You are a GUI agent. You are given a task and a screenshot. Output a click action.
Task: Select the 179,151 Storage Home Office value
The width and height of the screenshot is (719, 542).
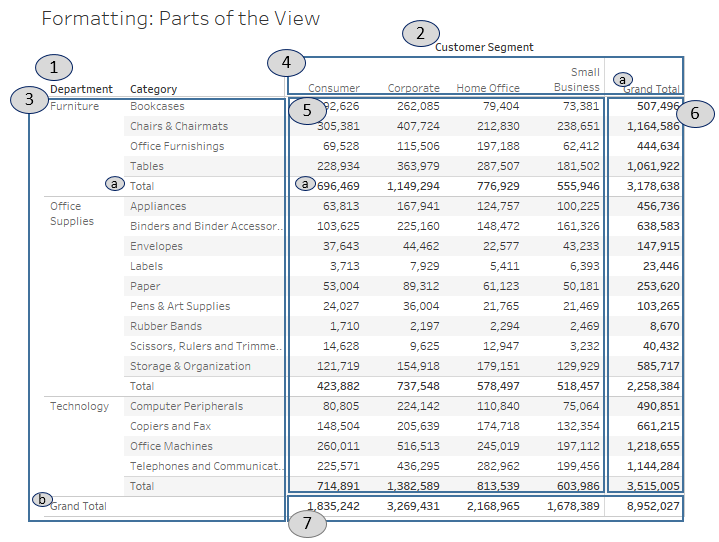(498, 366)
